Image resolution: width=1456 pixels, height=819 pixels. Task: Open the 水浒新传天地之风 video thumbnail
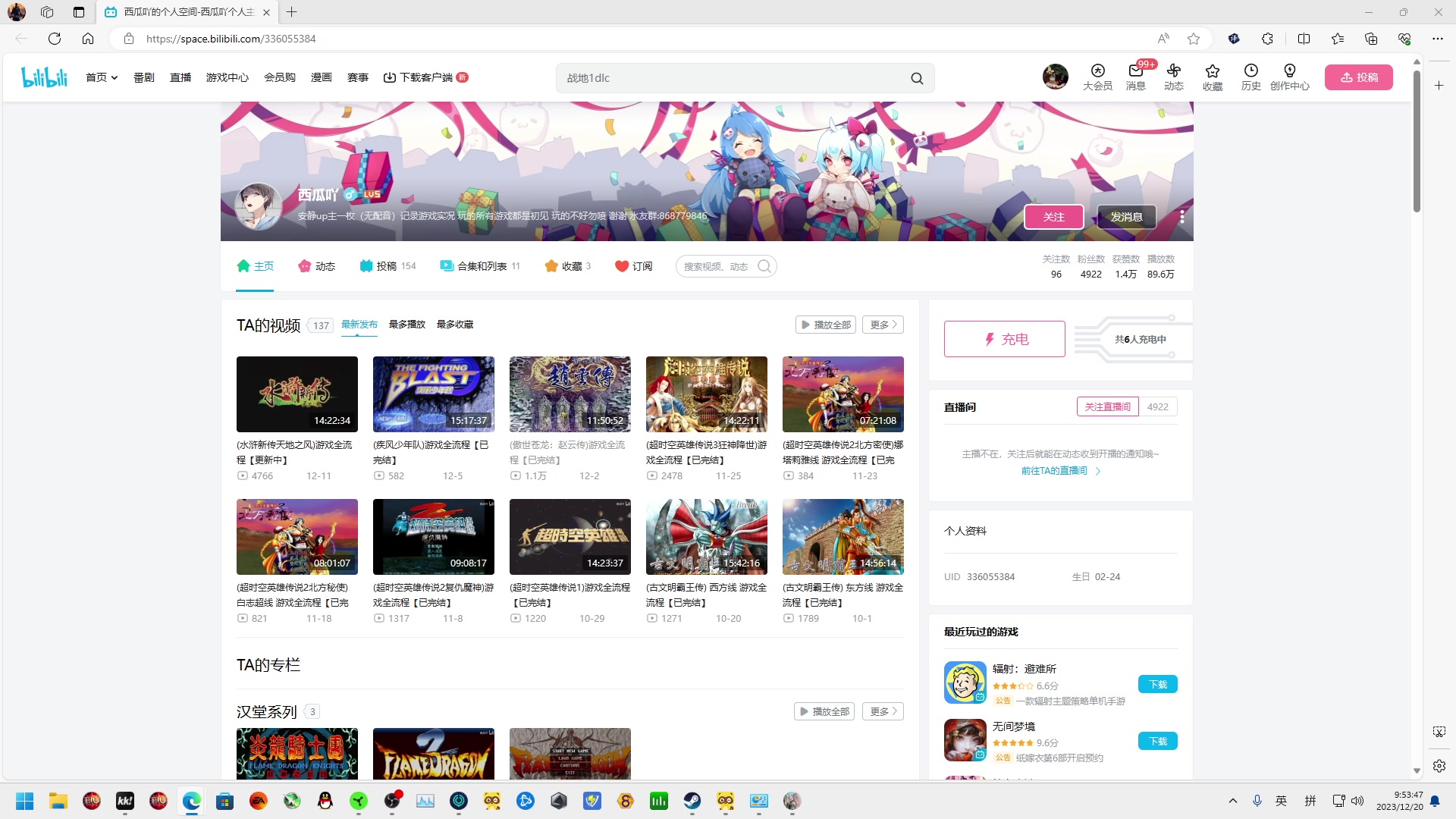[297, 394]
